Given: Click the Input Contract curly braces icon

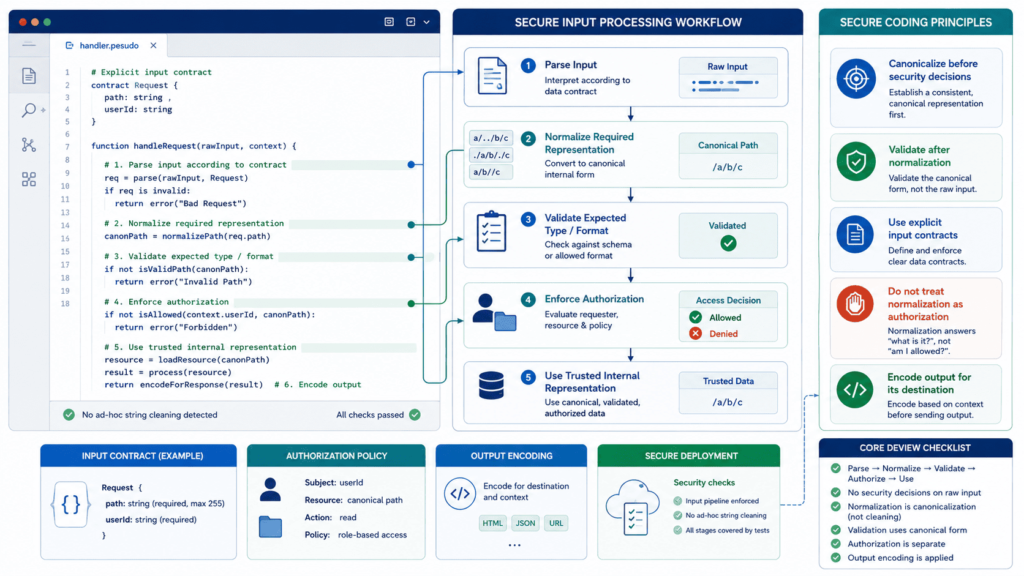Looking at the screenshot, I should tap(71, 504).
